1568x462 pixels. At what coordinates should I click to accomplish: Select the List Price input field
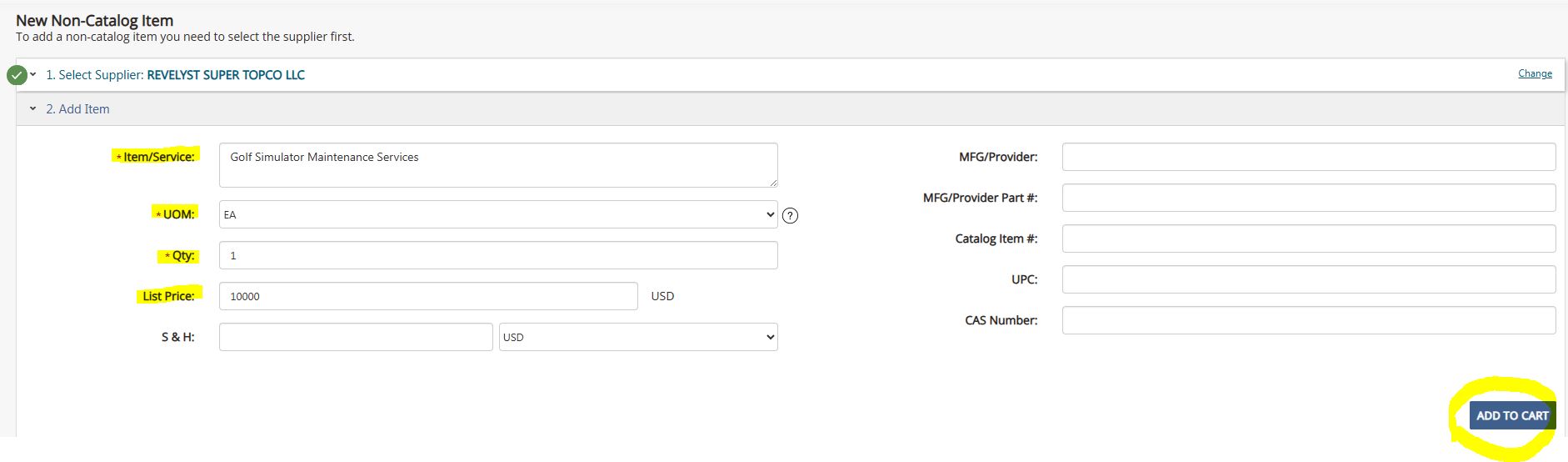427,296
